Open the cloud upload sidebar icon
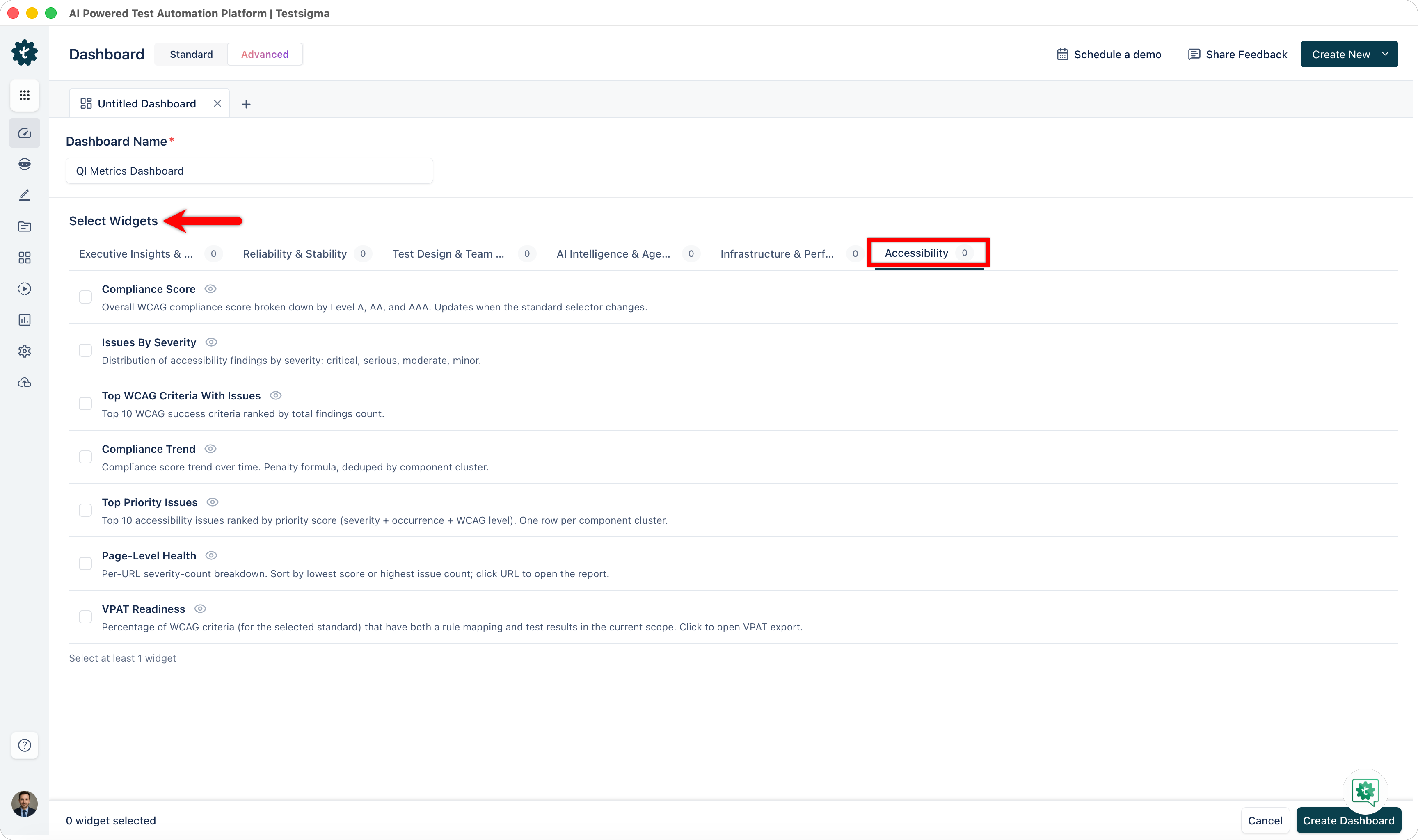Screen dimensions: 1418x840 pyautogui.click(x=24, y=382)
